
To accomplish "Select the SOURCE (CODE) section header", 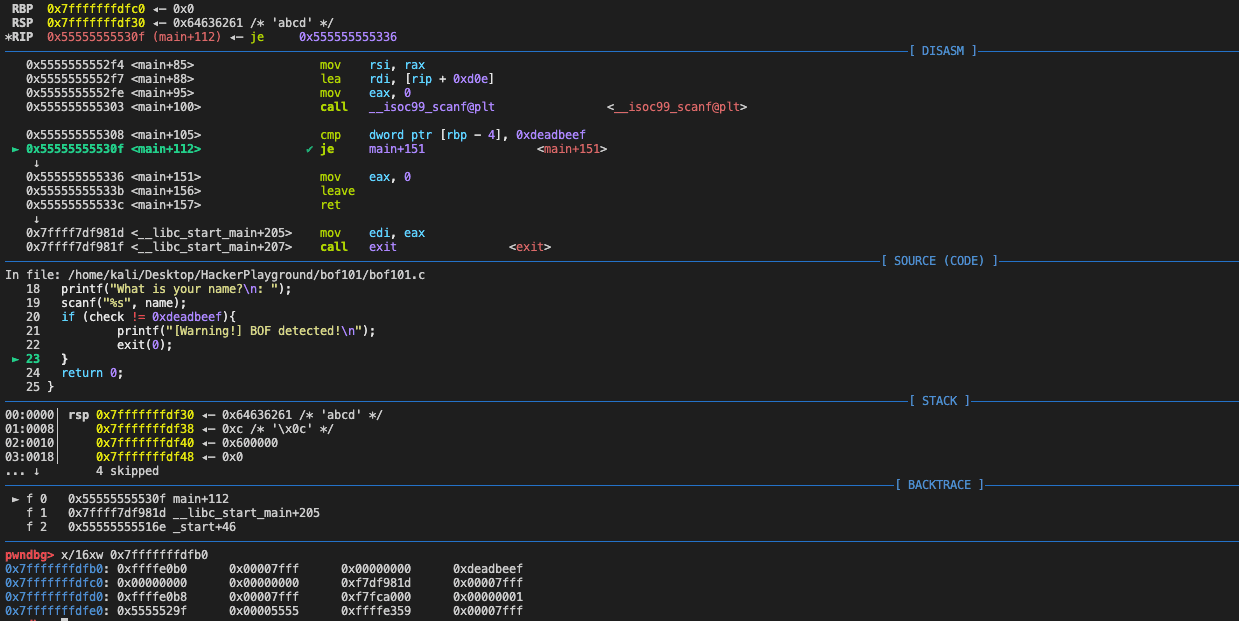I will click(938, 261).
